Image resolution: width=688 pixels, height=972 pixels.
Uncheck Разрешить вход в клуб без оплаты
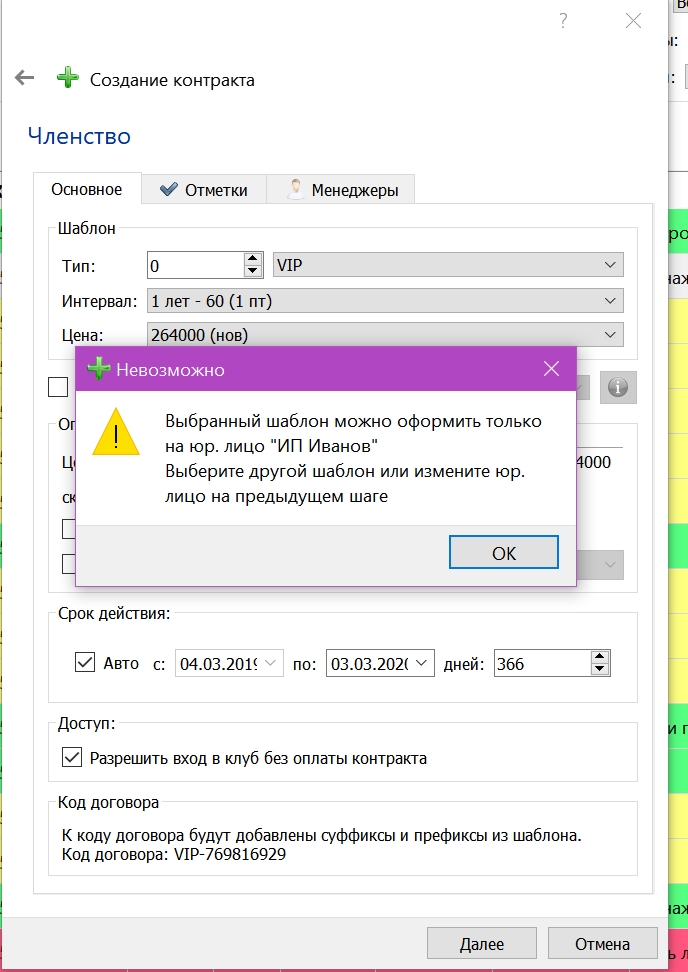(72, 758)
